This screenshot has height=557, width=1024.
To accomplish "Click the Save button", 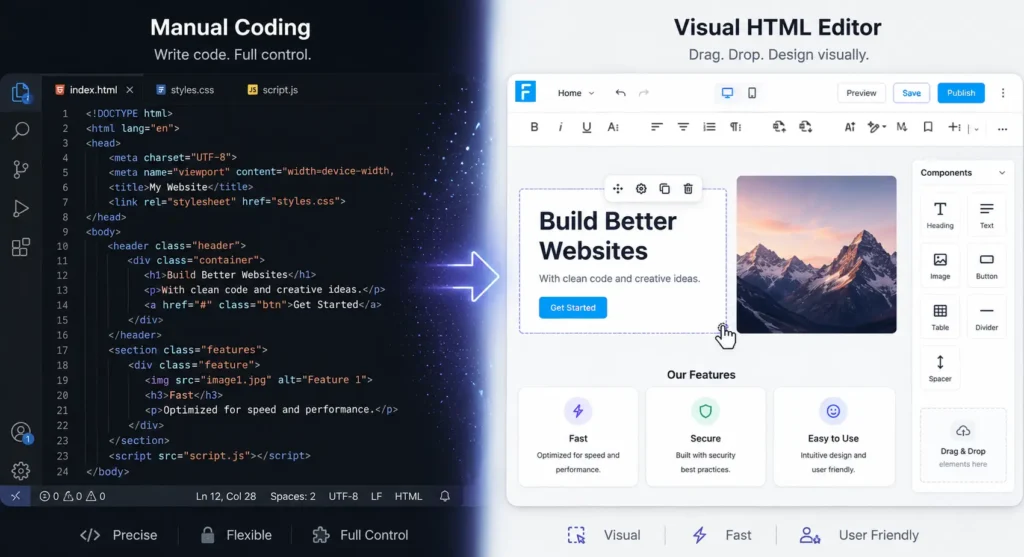I will (911, 93).
